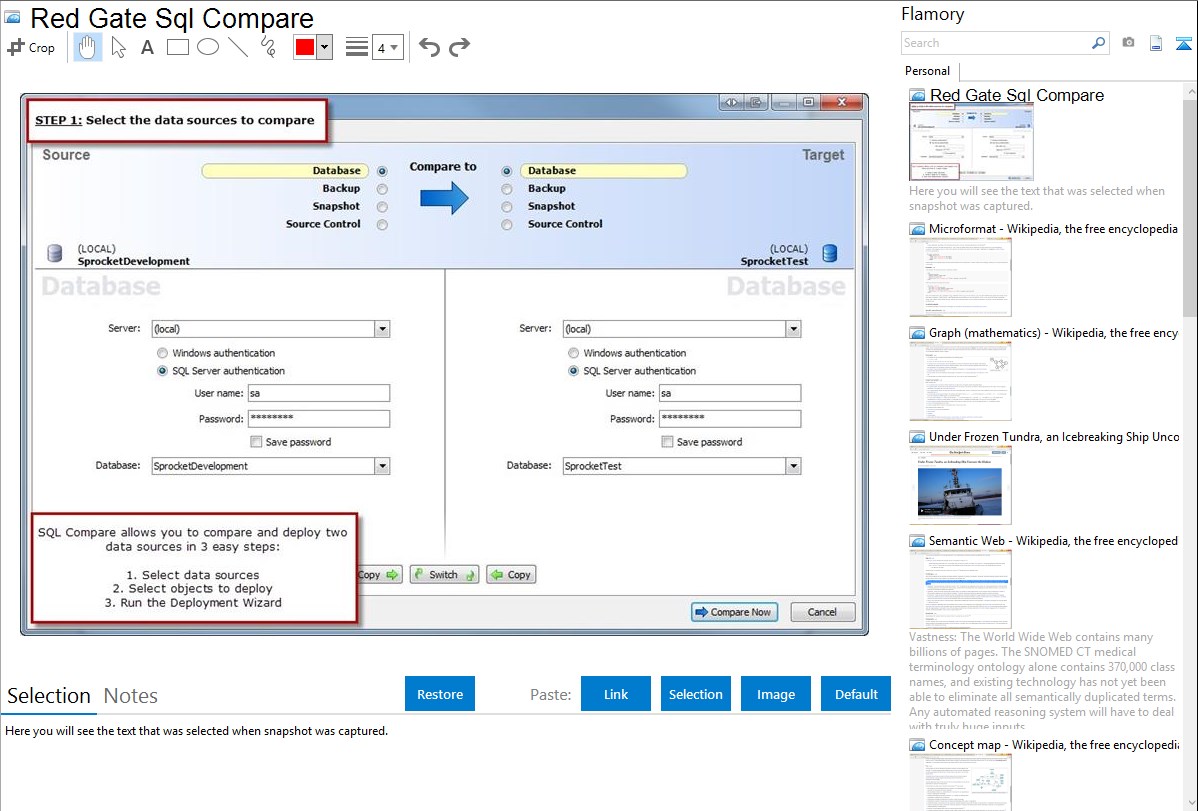This screenshot has height=811, width=1198.
Task: Click the red color swatch
Action: pos(305,47)
